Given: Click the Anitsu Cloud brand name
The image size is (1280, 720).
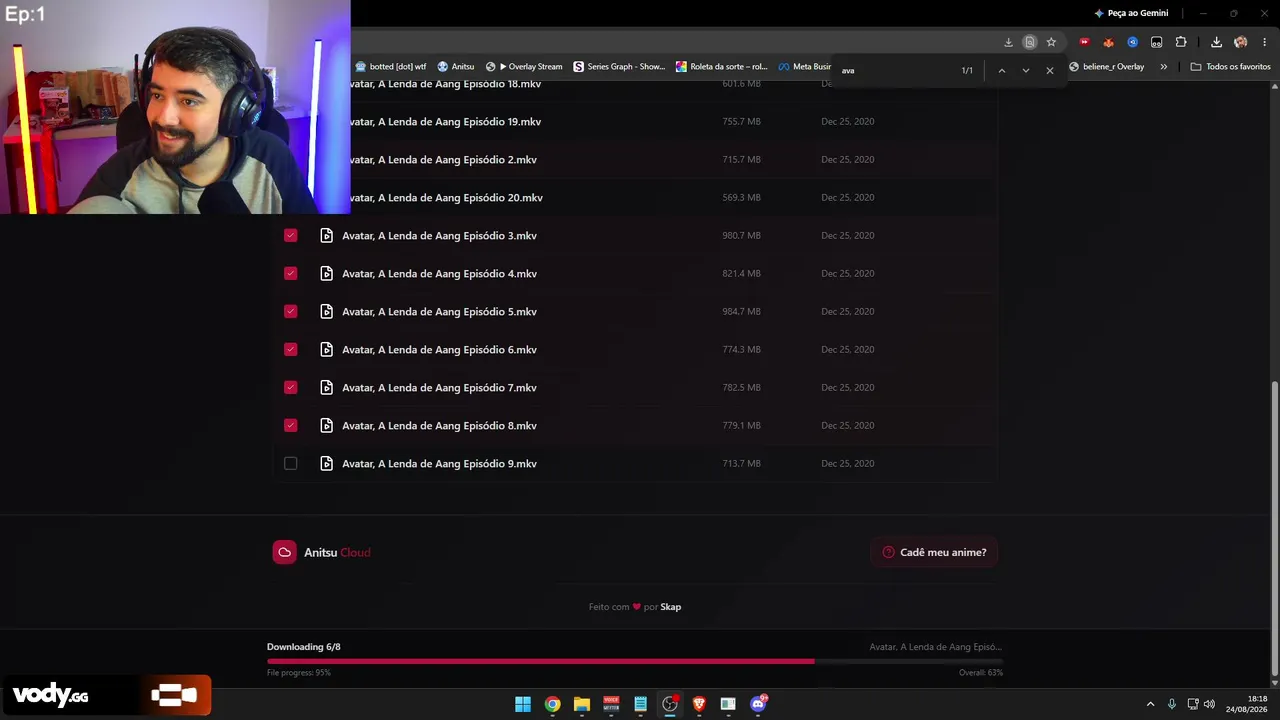Looking at the screenshot, I should click(337, 553).
